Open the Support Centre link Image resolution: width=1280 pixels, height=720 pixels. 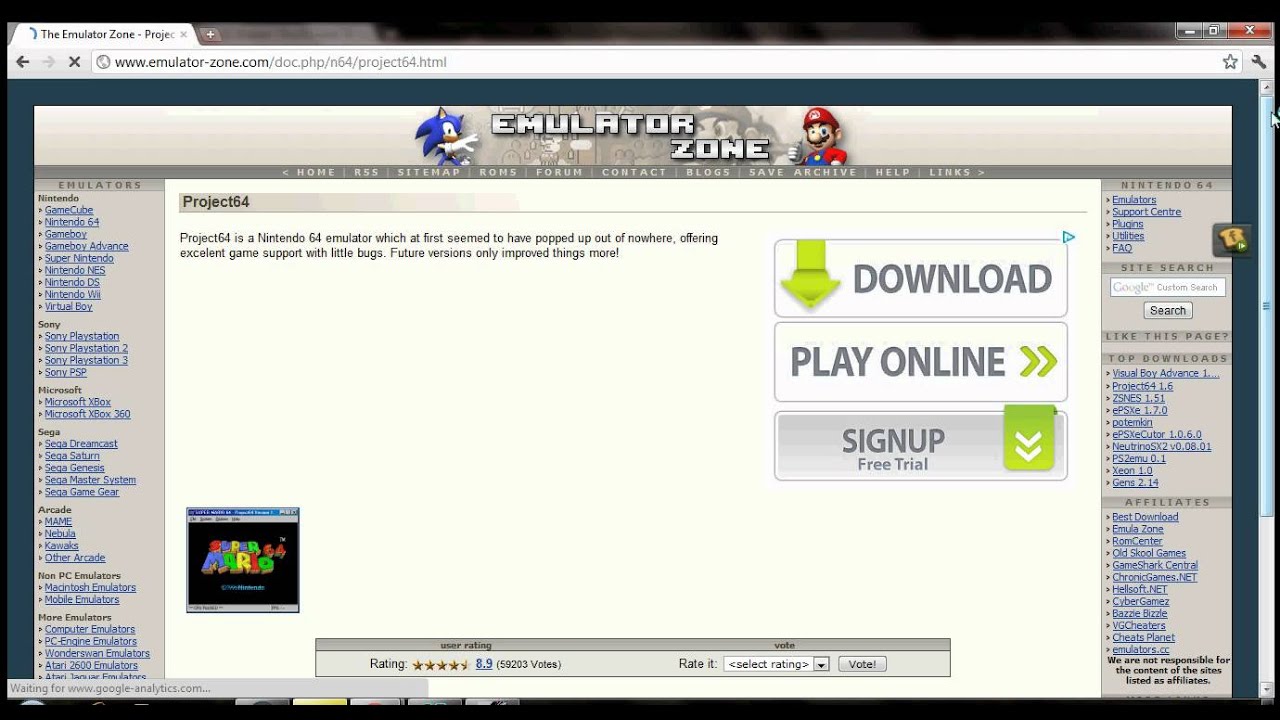point(1146,212)
